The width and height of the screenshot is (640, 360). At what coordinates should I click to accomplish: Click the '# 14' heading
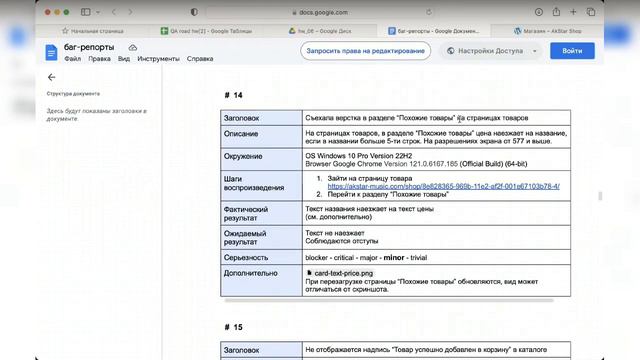[x=233, y=95]
